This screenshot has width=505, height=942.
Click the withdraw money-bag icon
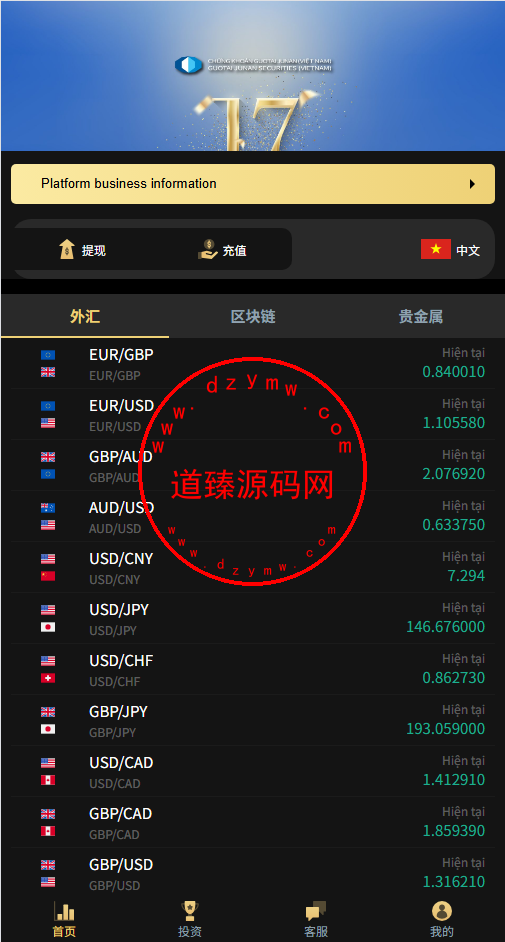[x=67, y=249]
